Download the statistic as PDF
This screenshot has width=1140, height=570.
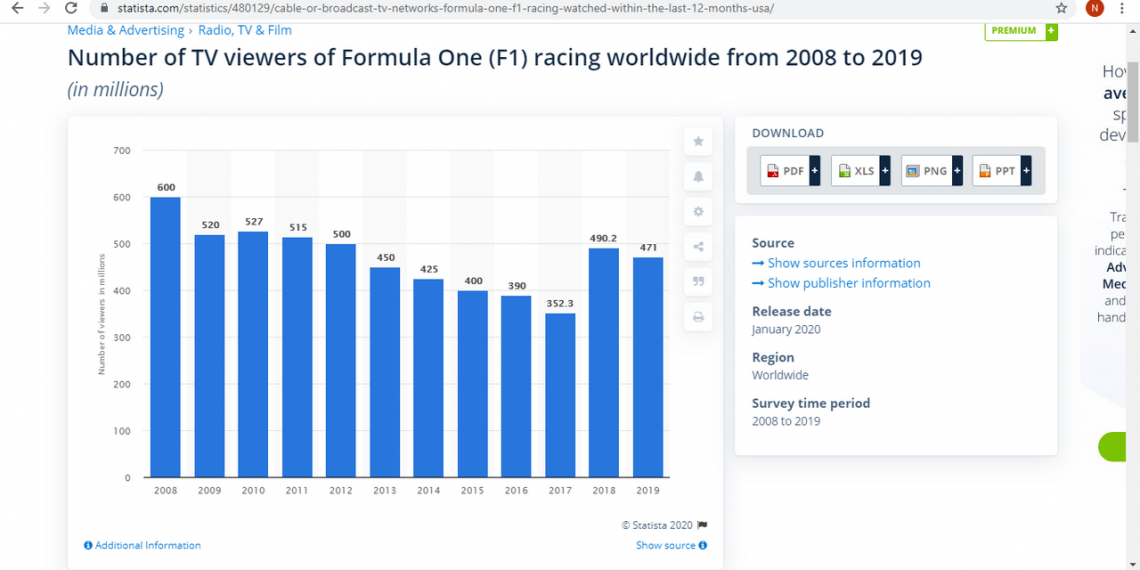[790, 171]
